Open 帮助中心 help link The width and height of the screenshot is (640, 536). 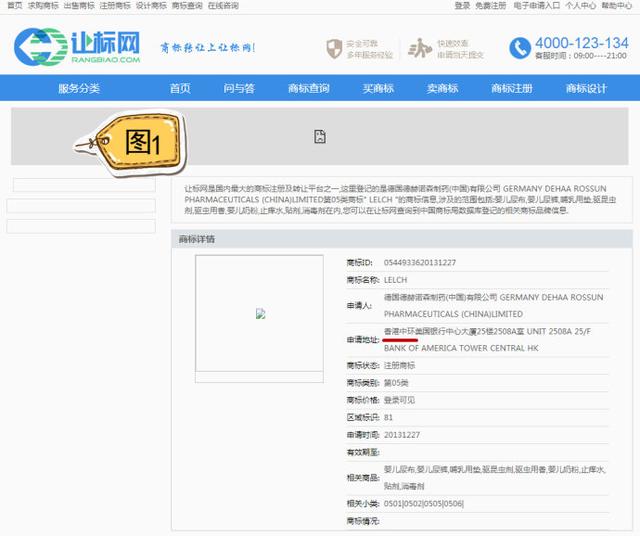click(616, 5)
